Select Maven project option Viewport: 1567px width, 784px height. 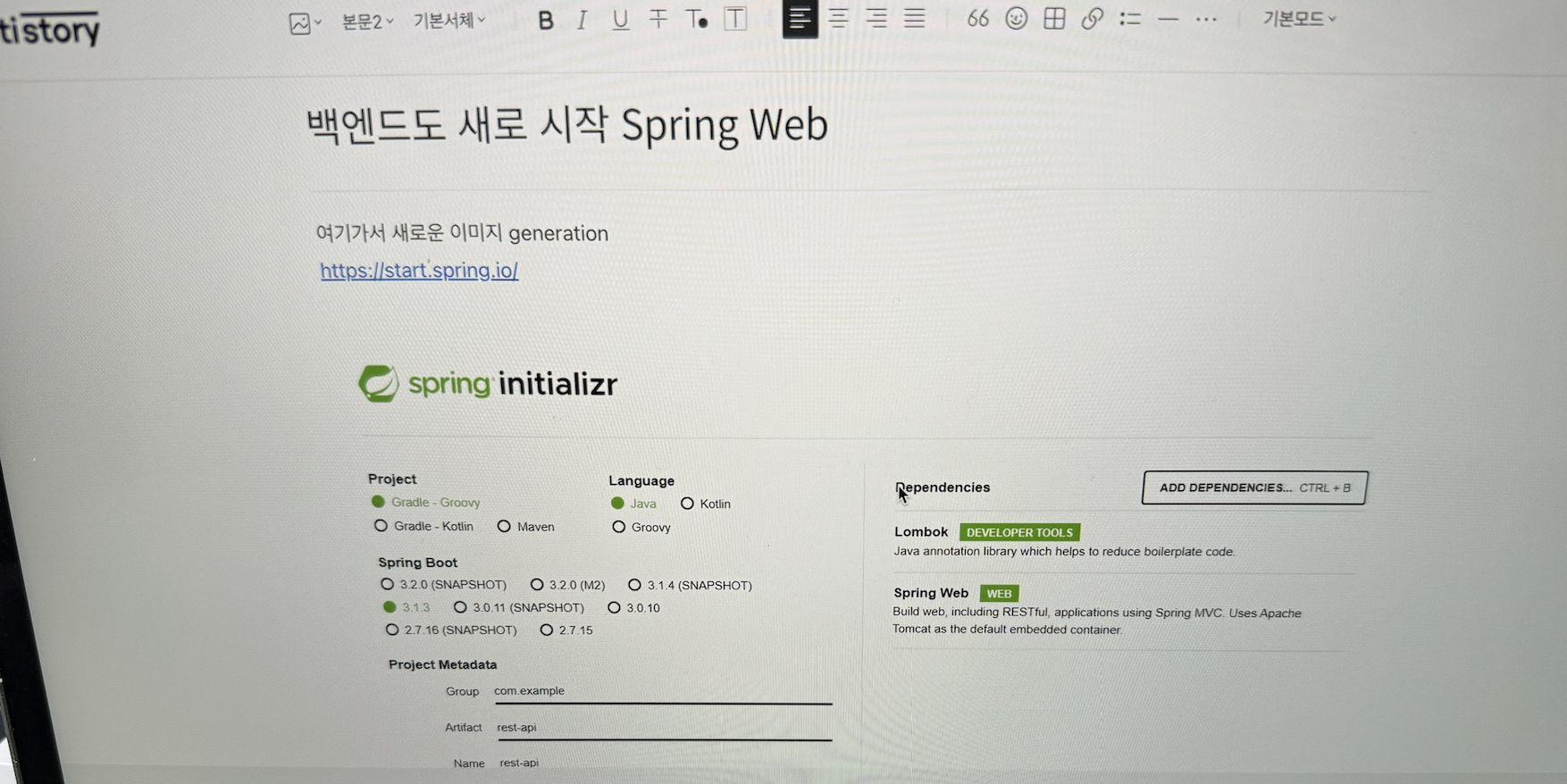525,527
